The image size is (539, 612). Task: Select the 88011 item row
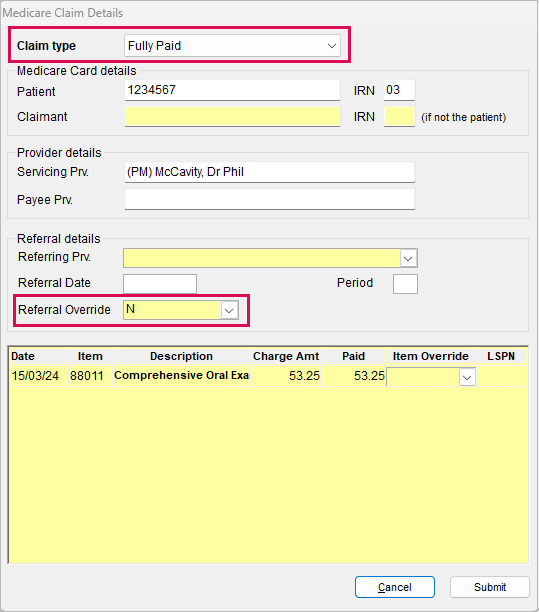pos(268,376)
